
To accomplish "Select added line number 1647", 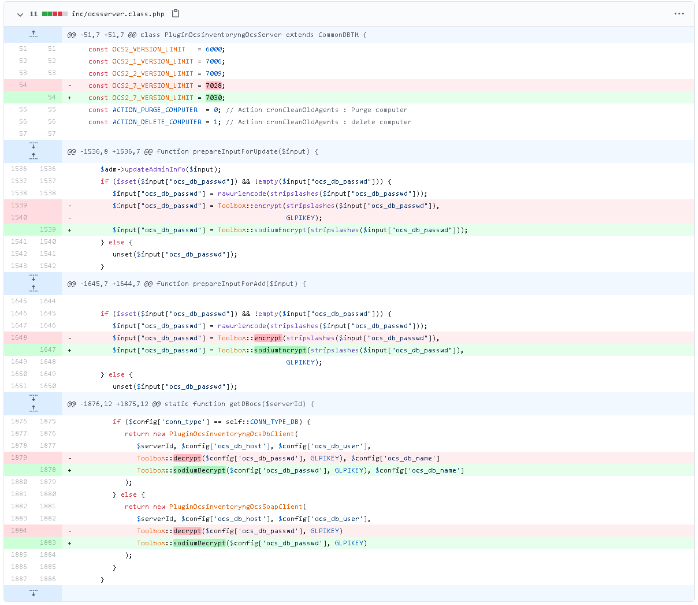I will [x=48, y=349].
